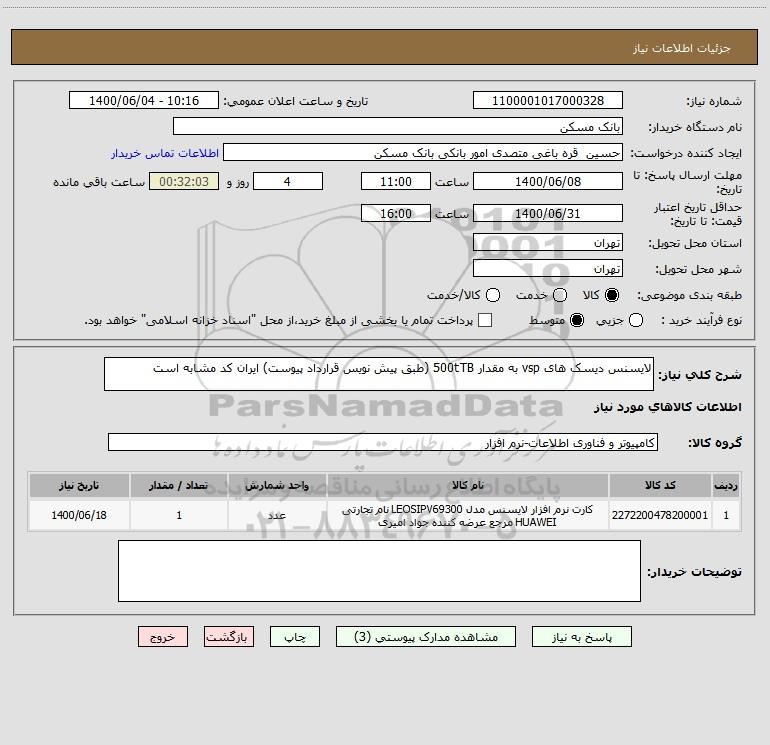770x745 pixels.
Task: Click the buyer organization field بانک مسکن
Action: pos(398,127)
